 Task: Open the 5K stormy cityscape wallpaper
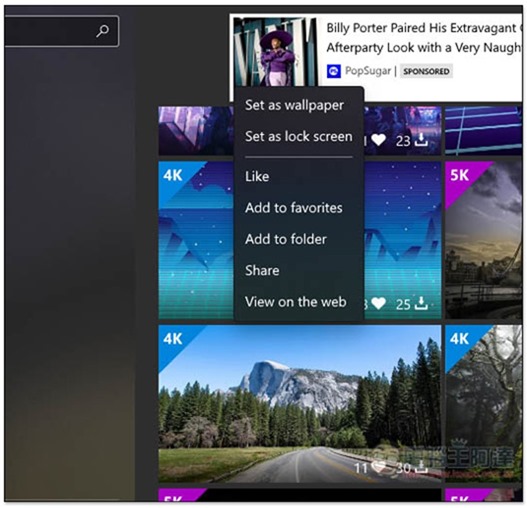(484, 240)
